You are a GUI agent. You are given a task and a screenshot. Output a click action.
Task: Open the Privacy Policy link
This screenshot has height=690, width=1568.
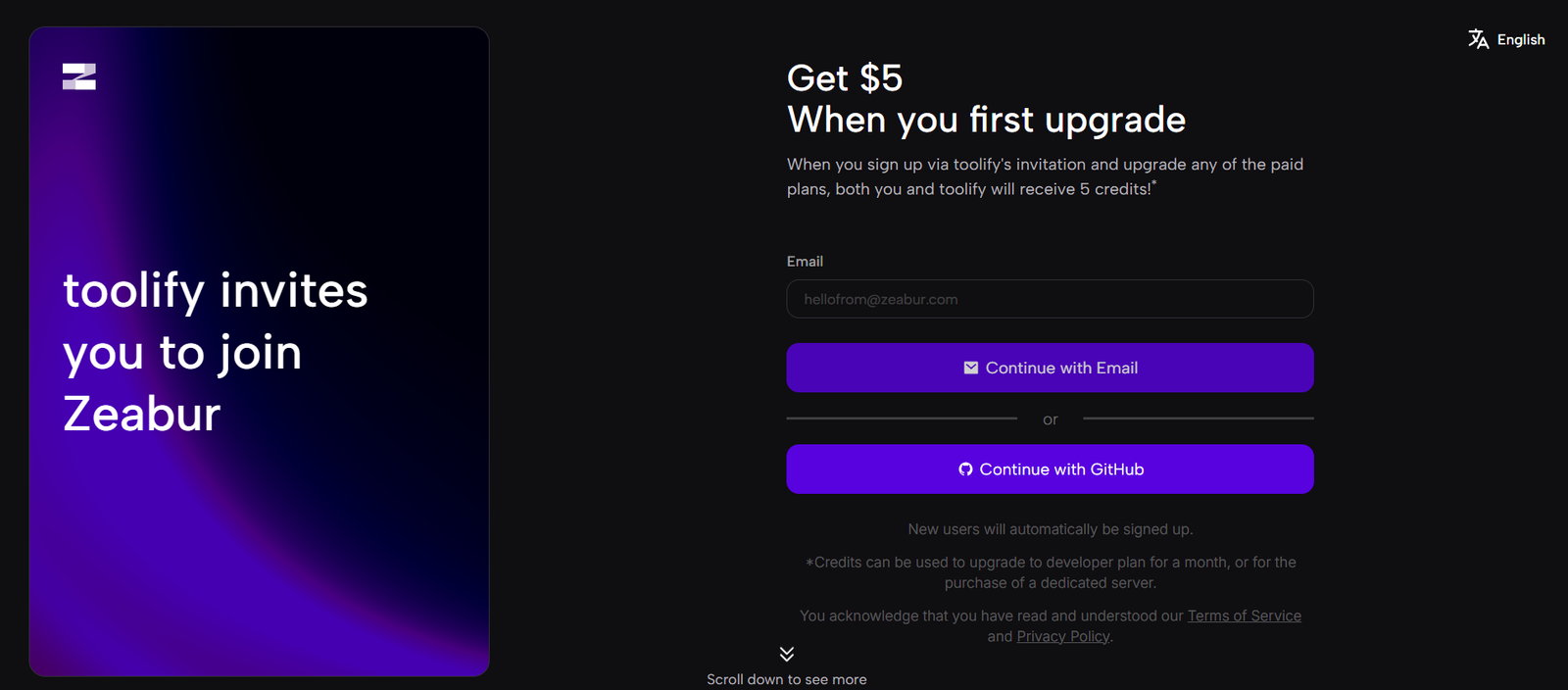point(1062,636)
